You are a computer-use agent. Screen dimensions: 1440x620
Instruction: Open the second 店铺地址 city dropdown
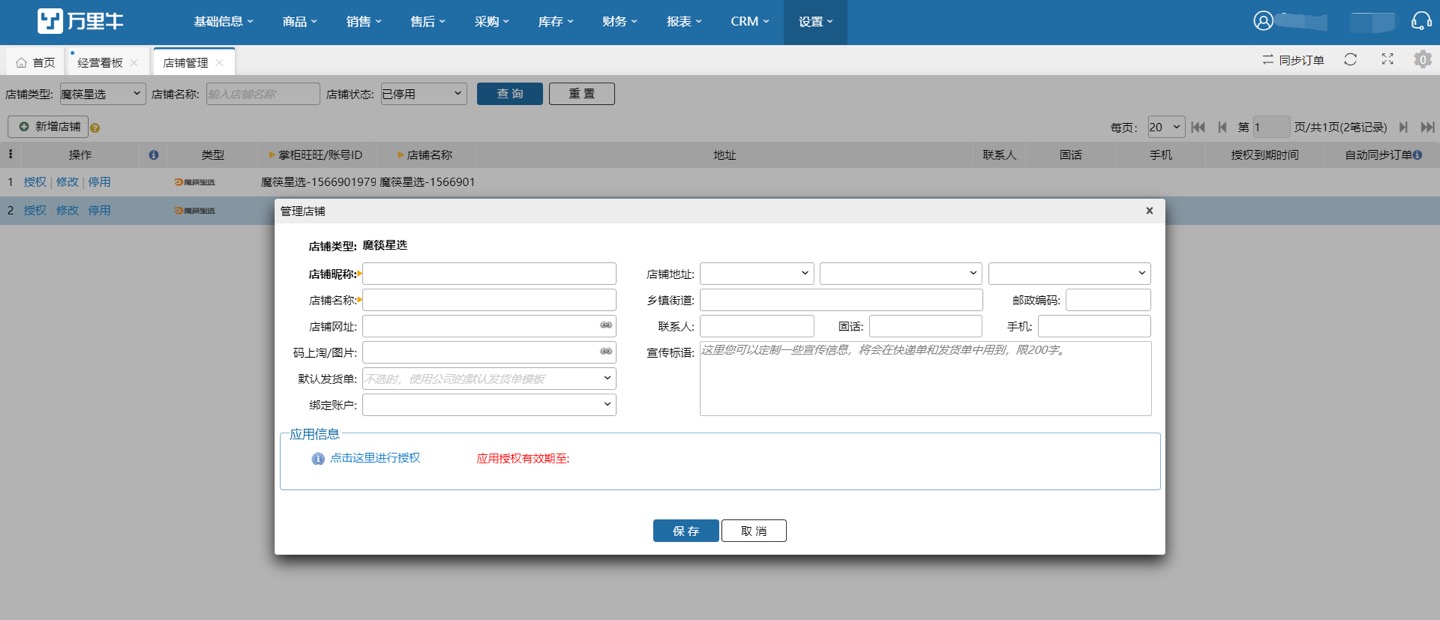(x=901, y=273)
